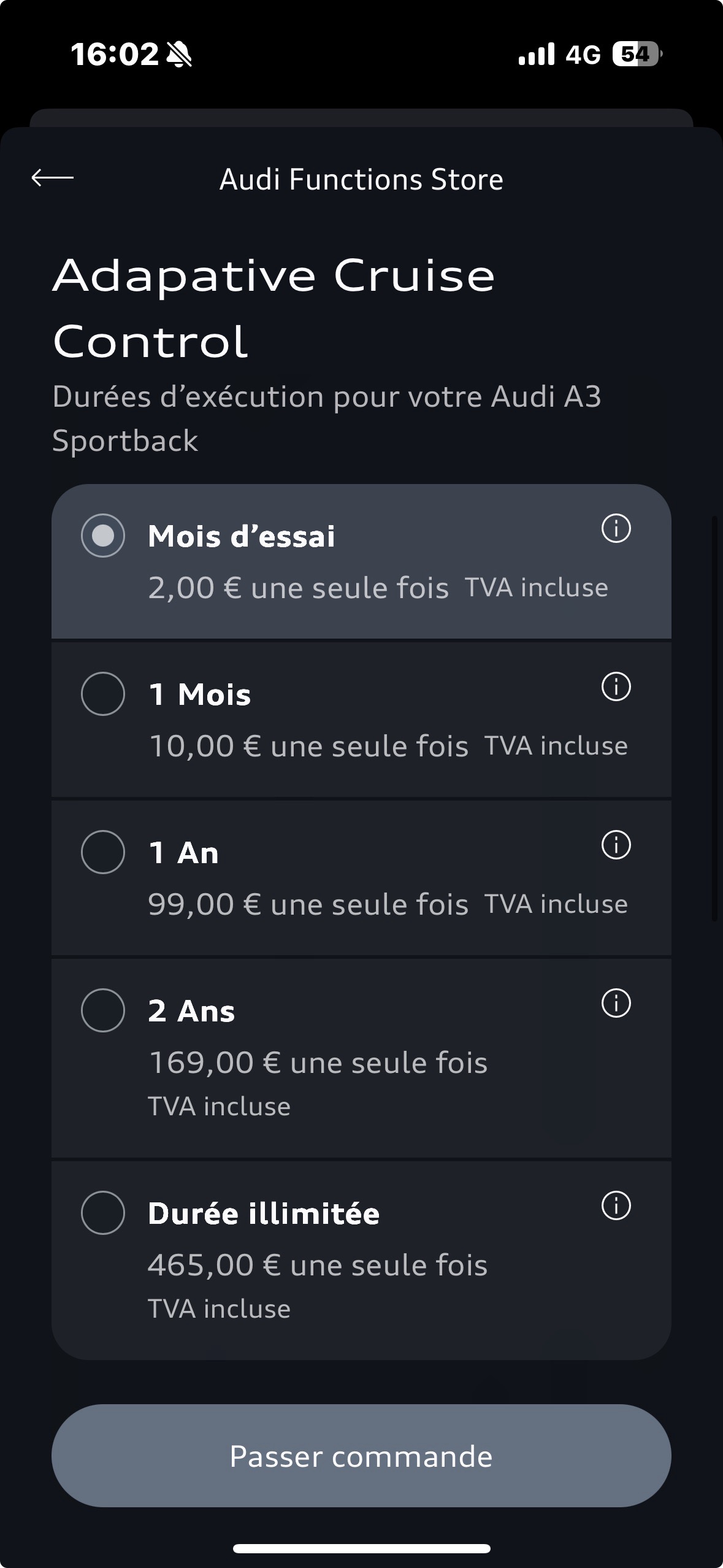The image size is (723, 1568).
Task: Tap the battery indicator icon
Action: [637, 55]
